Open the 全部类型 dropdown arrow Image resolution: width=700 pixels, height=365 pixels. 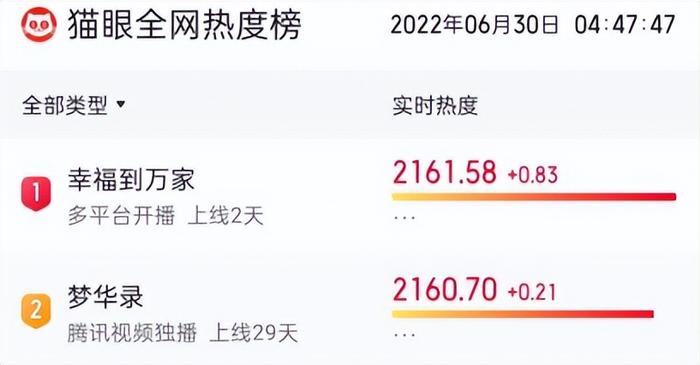click(121, 104)
